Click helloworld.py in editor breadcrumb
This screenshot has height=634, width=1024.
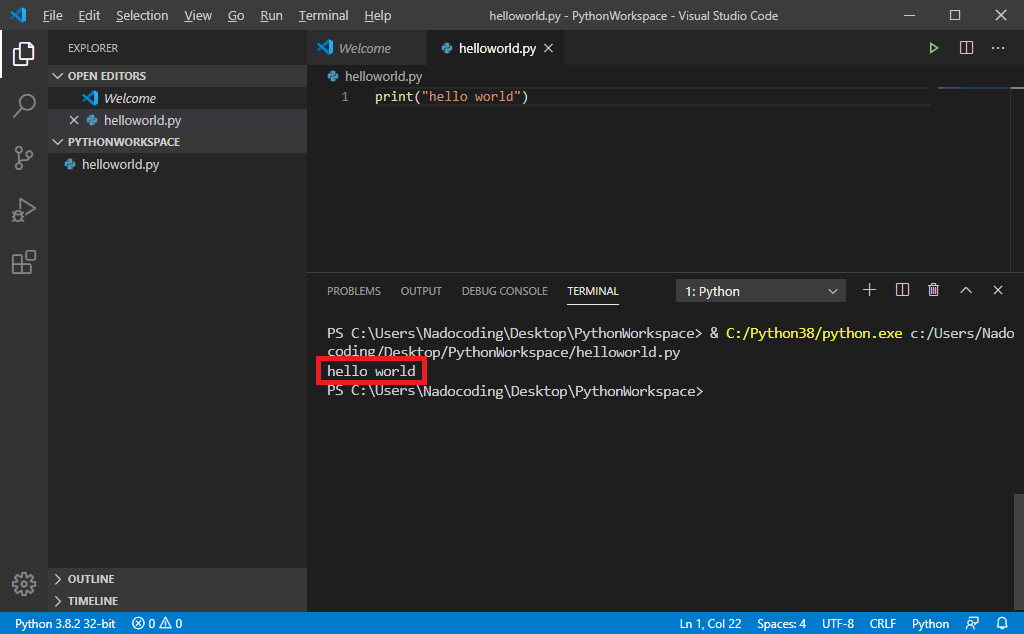[383, 76]
